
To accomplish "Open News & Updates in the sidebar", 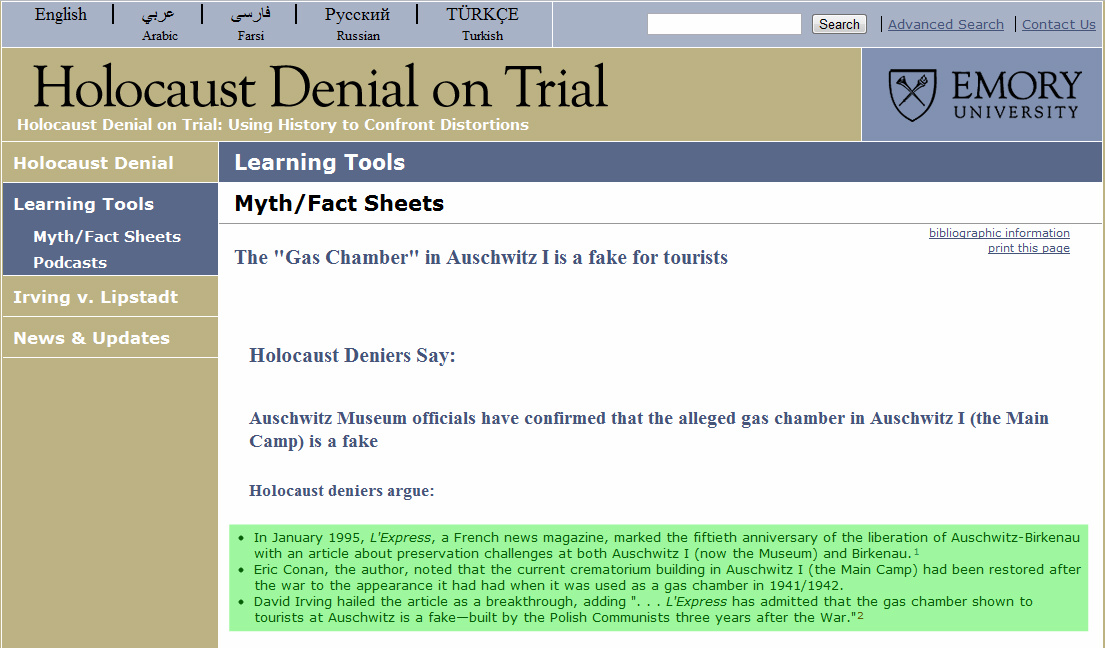I will tap(91, 338).
